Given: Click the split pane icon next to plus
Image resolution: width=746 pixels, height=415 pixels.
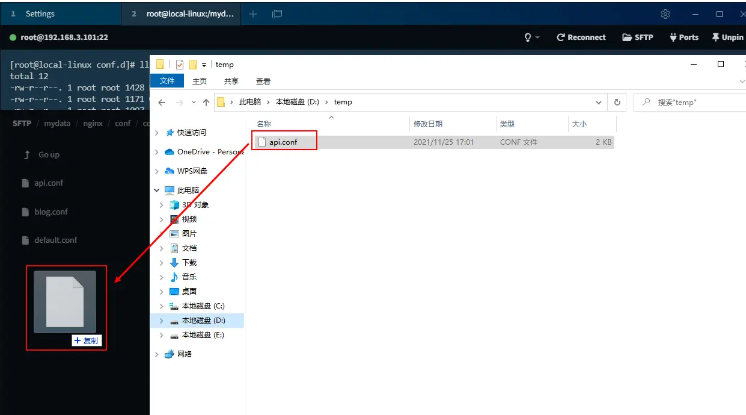Looking at the screenshot, I should (x=277, y=14).
